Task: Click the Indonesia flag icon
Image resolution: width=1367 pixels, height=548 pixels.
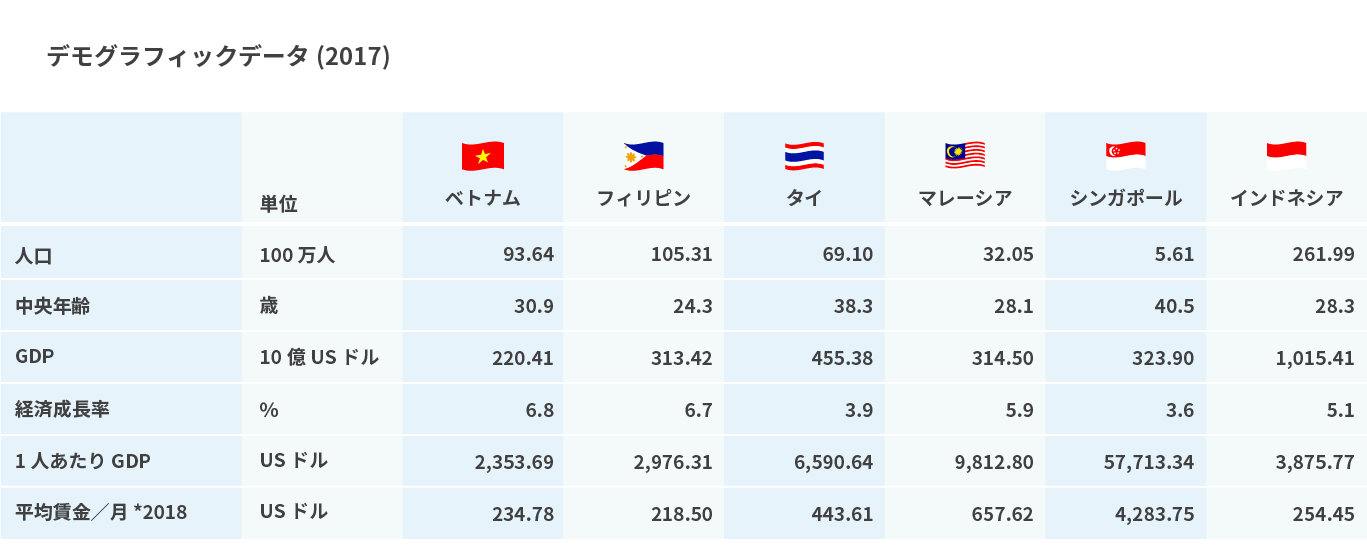Action: pyautogui.click(x=1287, y=156)
